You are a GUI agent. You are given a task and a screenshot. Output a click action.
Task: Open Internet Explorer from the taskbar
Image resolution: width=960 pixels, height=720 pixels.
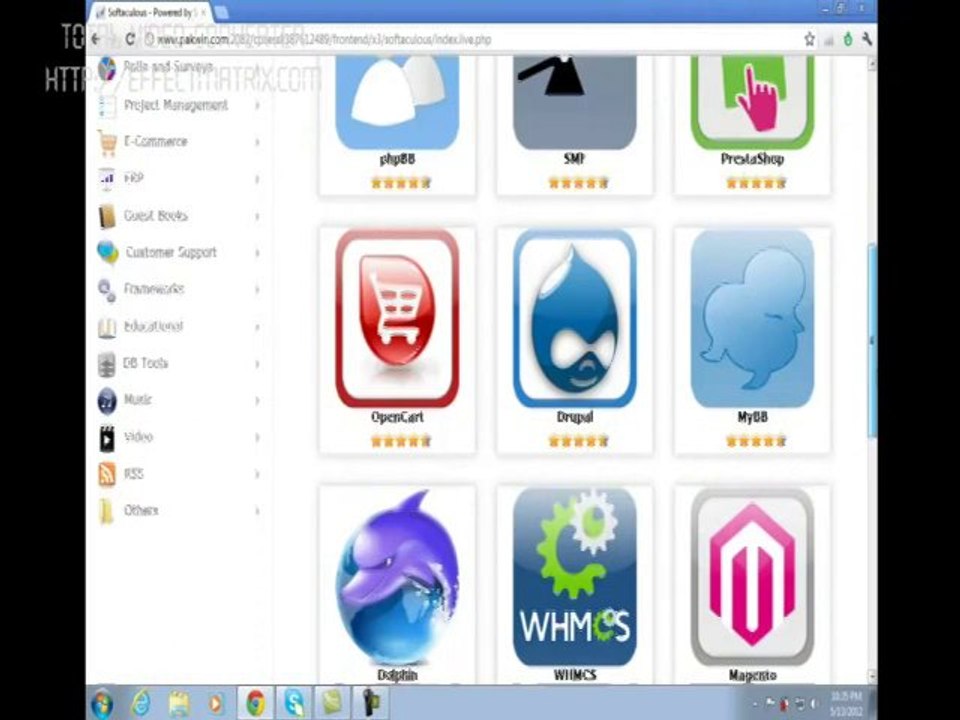point(141,703)
